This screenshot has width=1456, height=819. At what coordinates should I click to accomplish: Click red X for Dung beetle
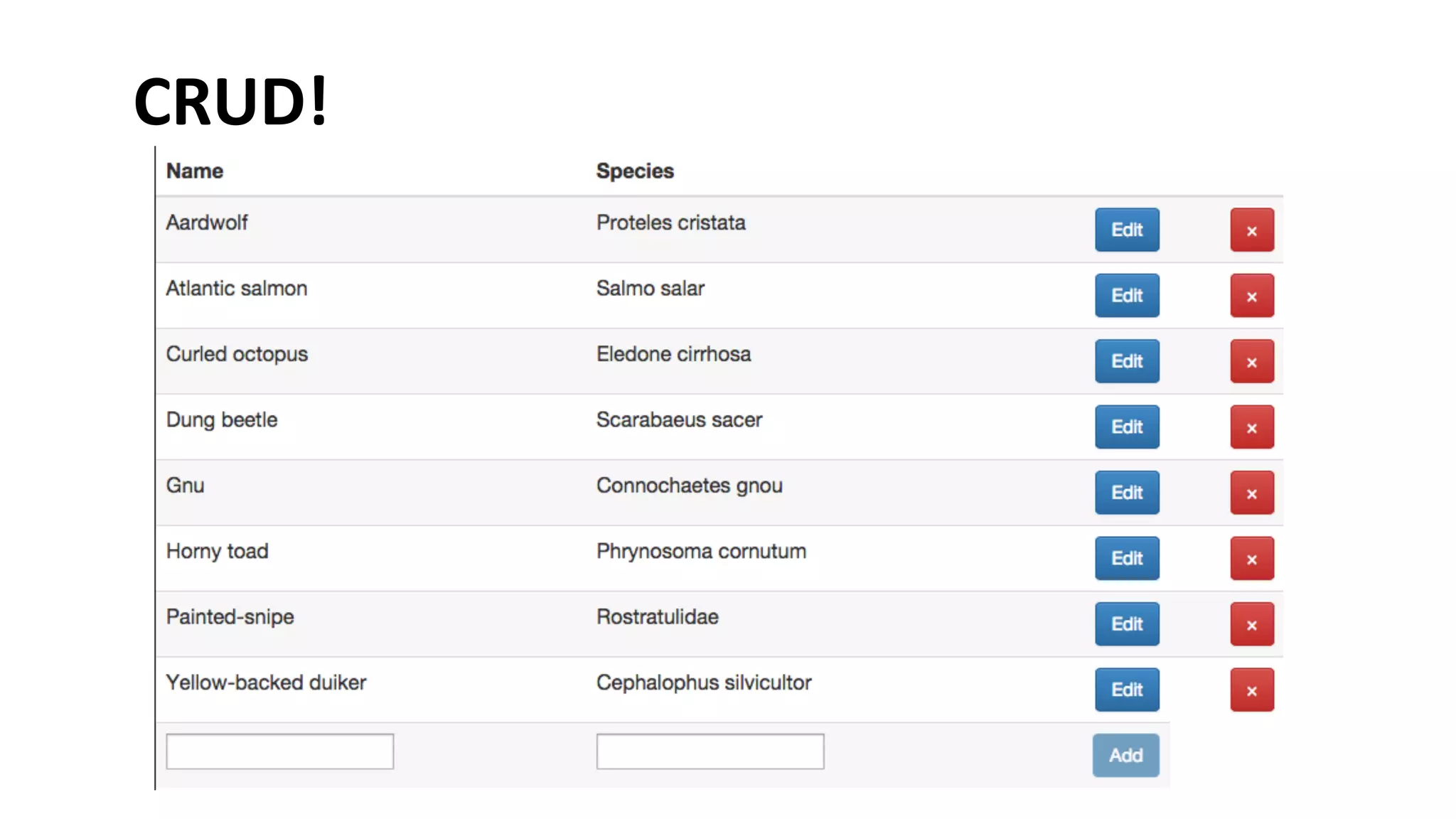pos(1251,427)
